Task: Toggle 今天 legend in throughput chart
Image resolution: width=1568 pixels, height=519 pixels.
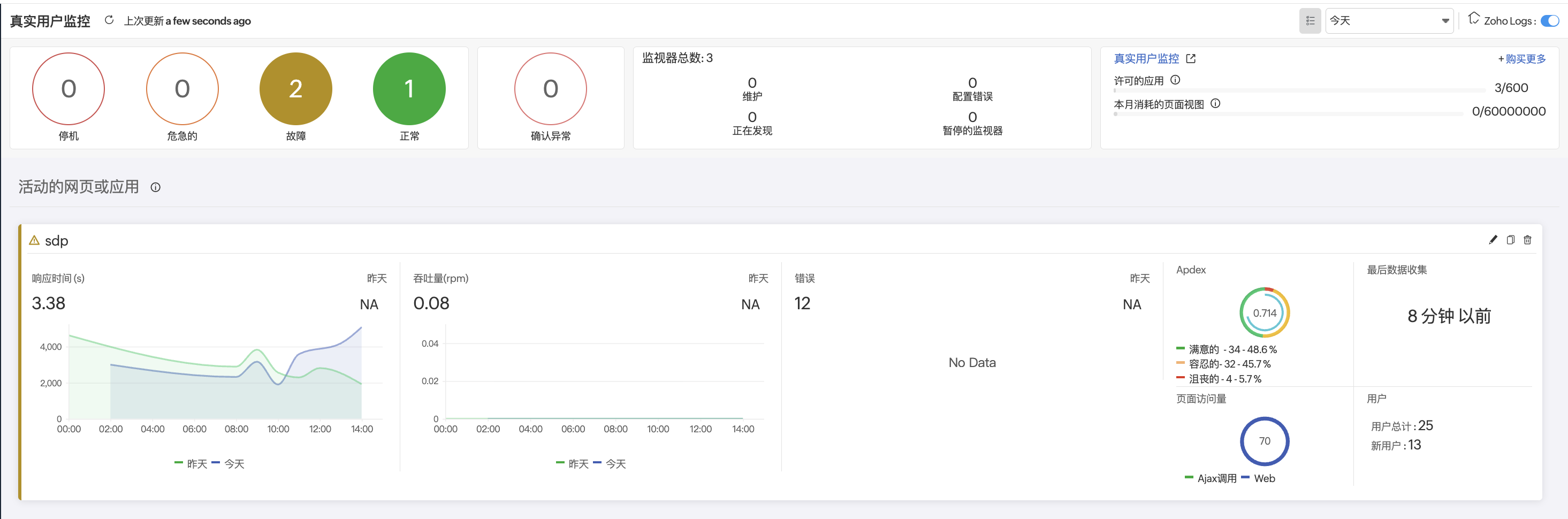Action: click(x=610, y=464)
